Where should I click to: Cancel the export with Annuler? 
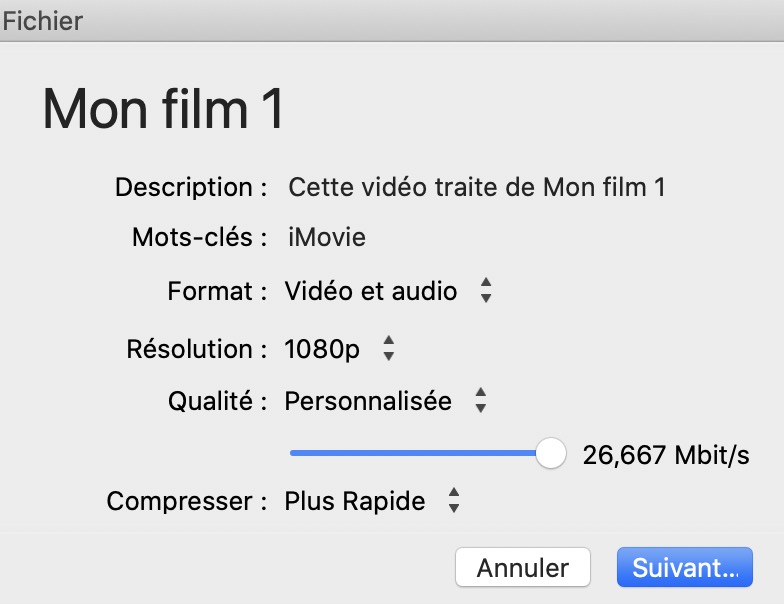pos(523,567)
